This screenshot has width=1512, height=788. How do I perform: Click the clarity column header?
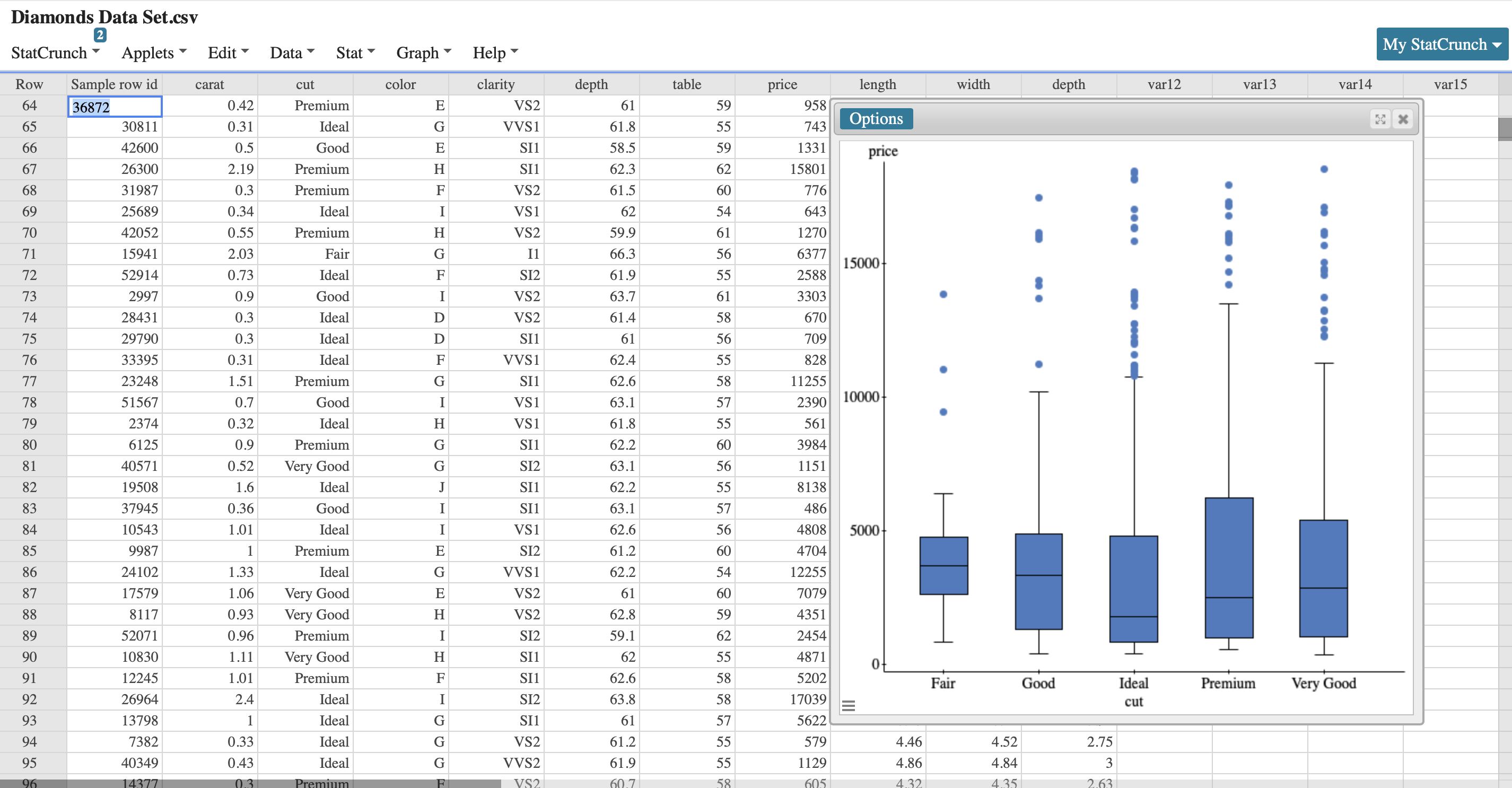point(496,84)
